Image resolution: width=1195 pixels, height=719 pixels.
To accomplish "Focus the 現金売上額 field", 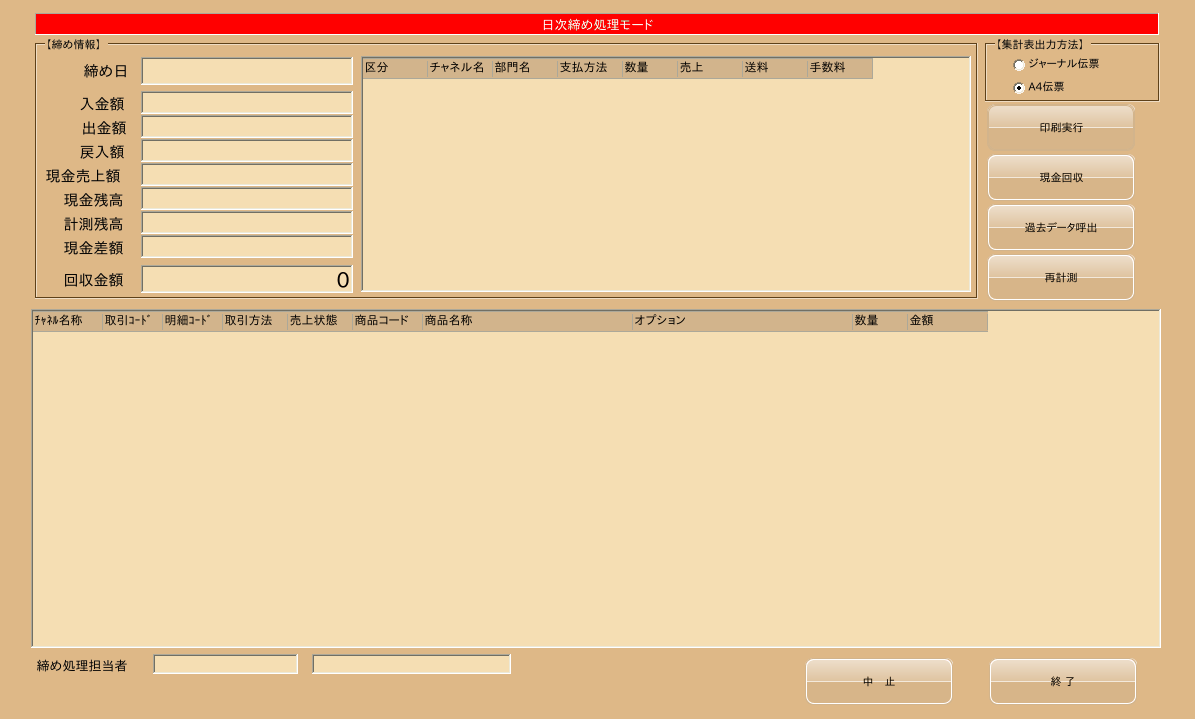I will [x=247, y=175].
